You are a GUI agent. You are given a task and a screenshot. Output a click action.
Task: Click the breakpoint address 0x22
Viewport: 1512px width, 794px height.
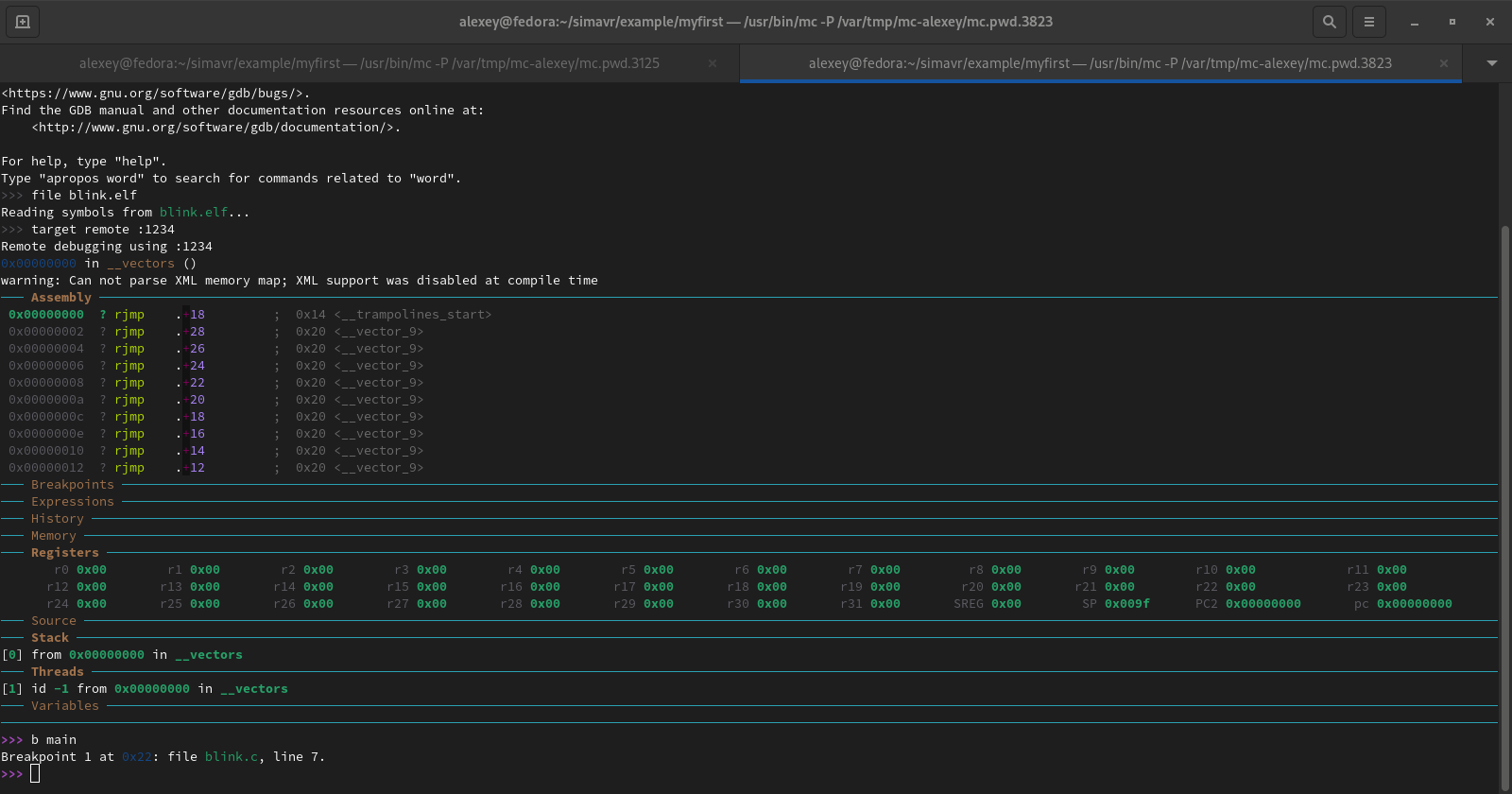tap(137, 757)
